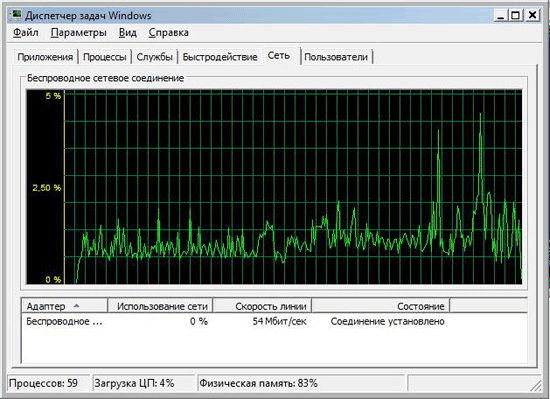Open the Справка menu
This screenshot has height=399, width=550.
pyautogui.click(x=168, y=33)
